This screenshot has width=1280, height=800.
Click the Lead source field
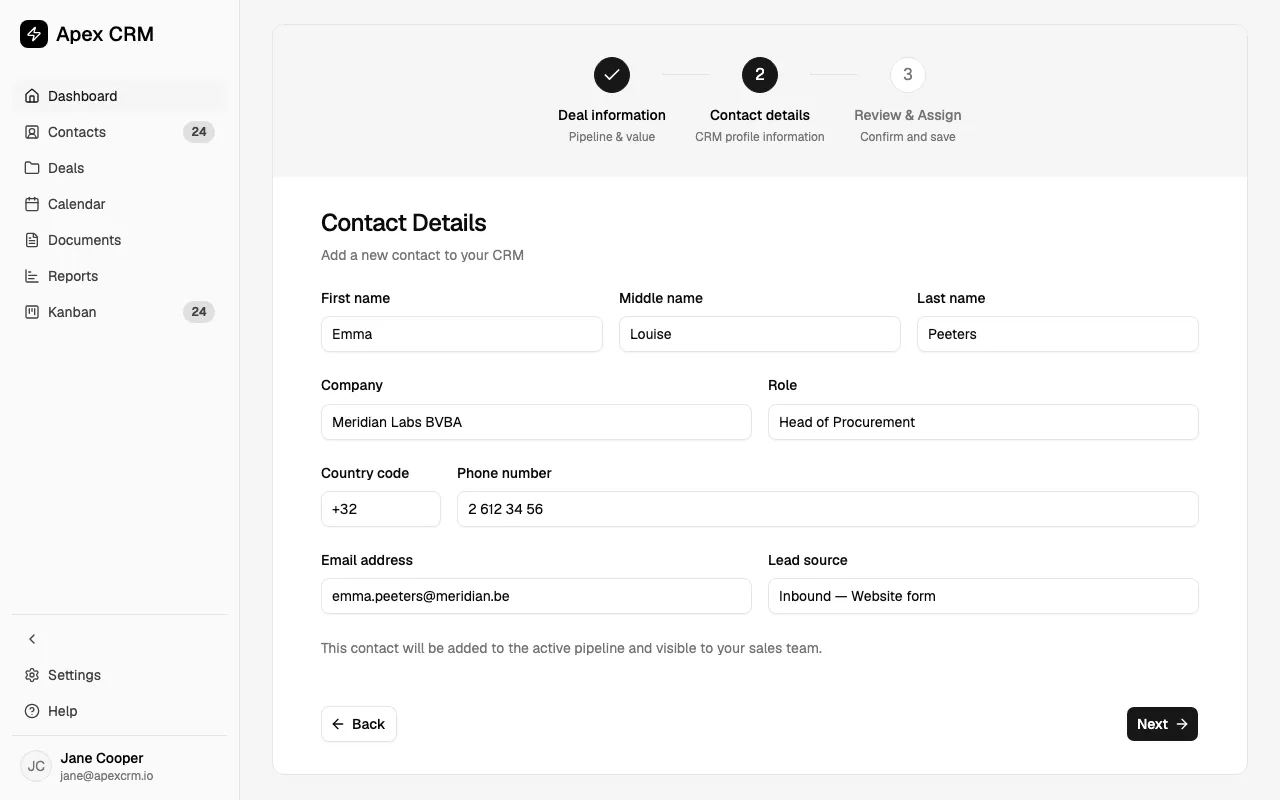(983, 596)
